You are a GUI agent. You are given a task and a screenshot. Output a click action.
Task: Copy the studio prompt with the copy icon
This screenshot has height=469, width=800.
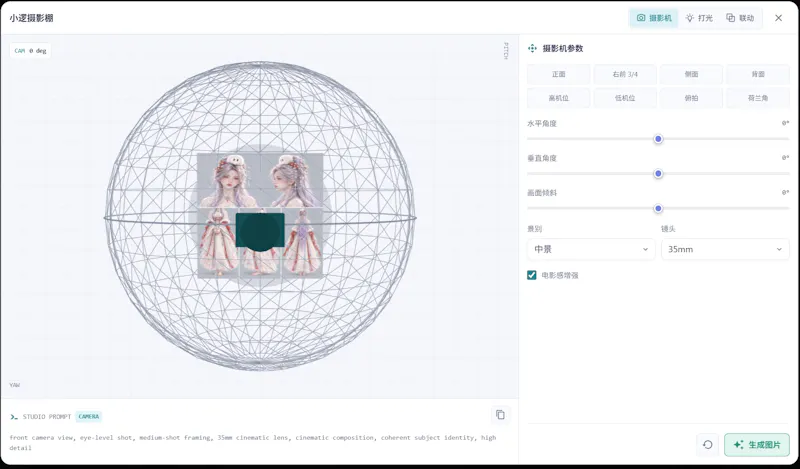pos(500,415)
